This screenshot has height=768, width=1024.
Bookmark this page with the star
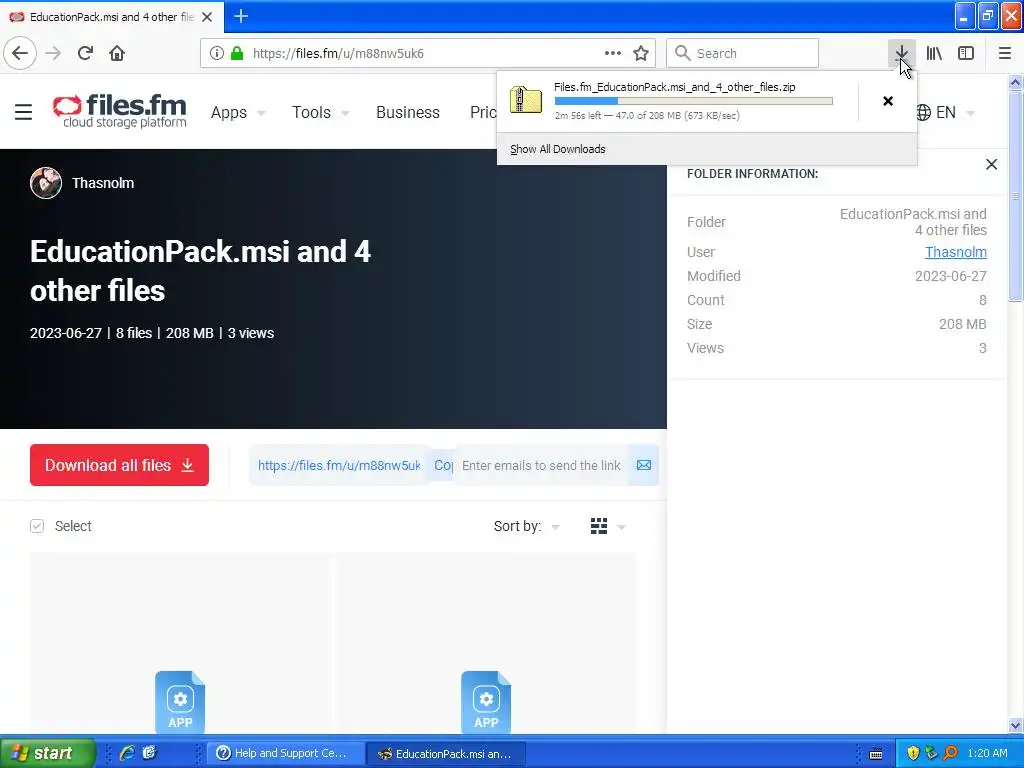click(641, 53)
